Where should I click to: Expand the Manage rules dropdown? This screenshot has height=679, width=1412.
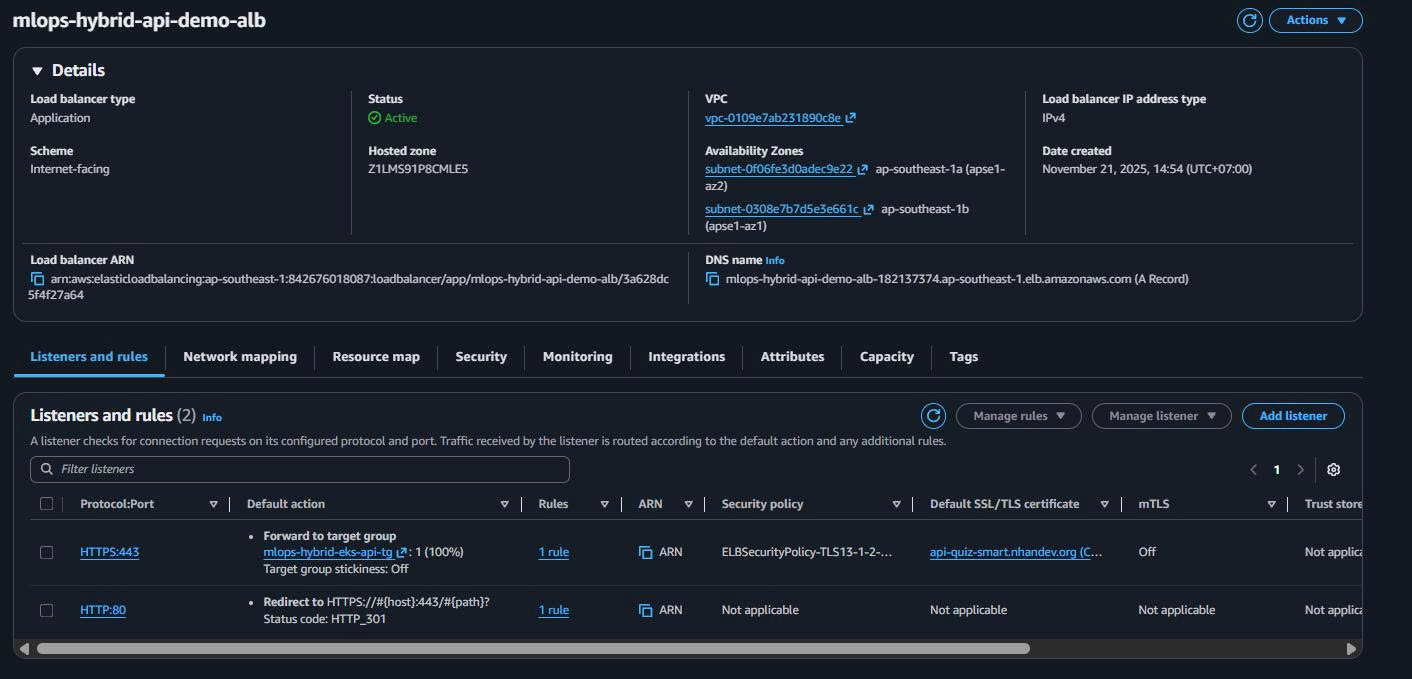(x=1018, y=416)
